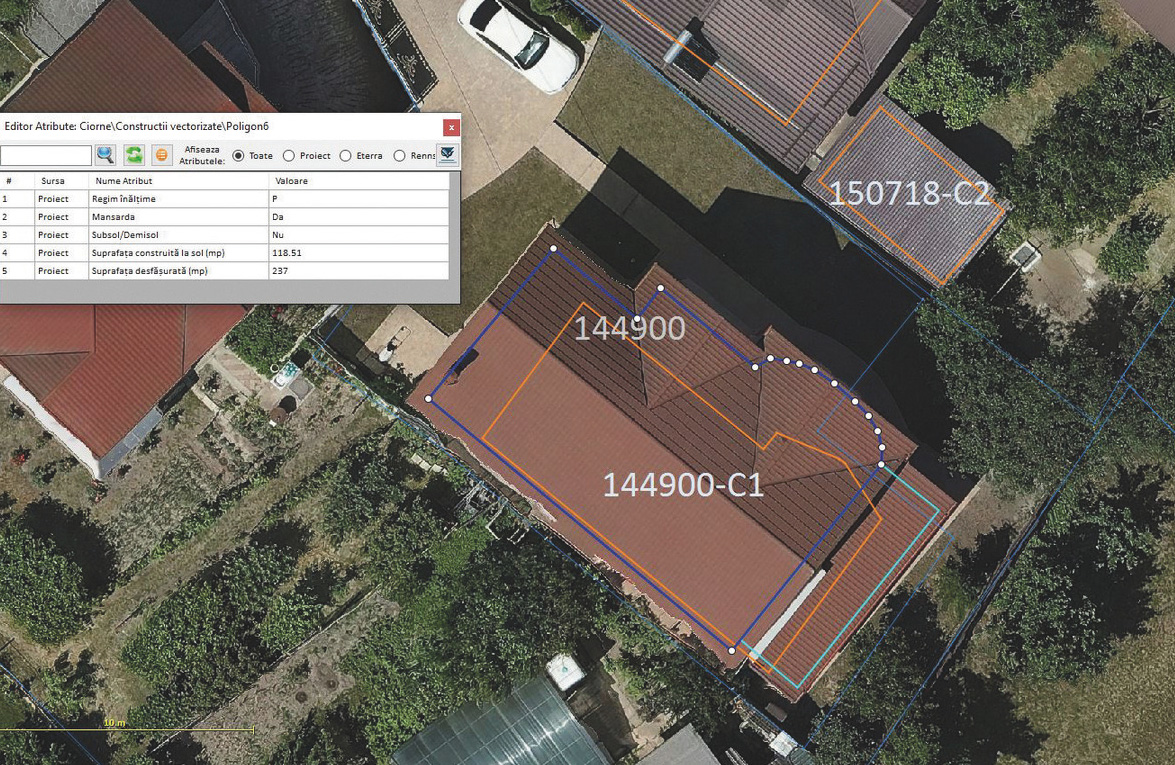Screen dimensions: 1175x765
Task: Click the Valoare column header
Action: pos(291,181)
